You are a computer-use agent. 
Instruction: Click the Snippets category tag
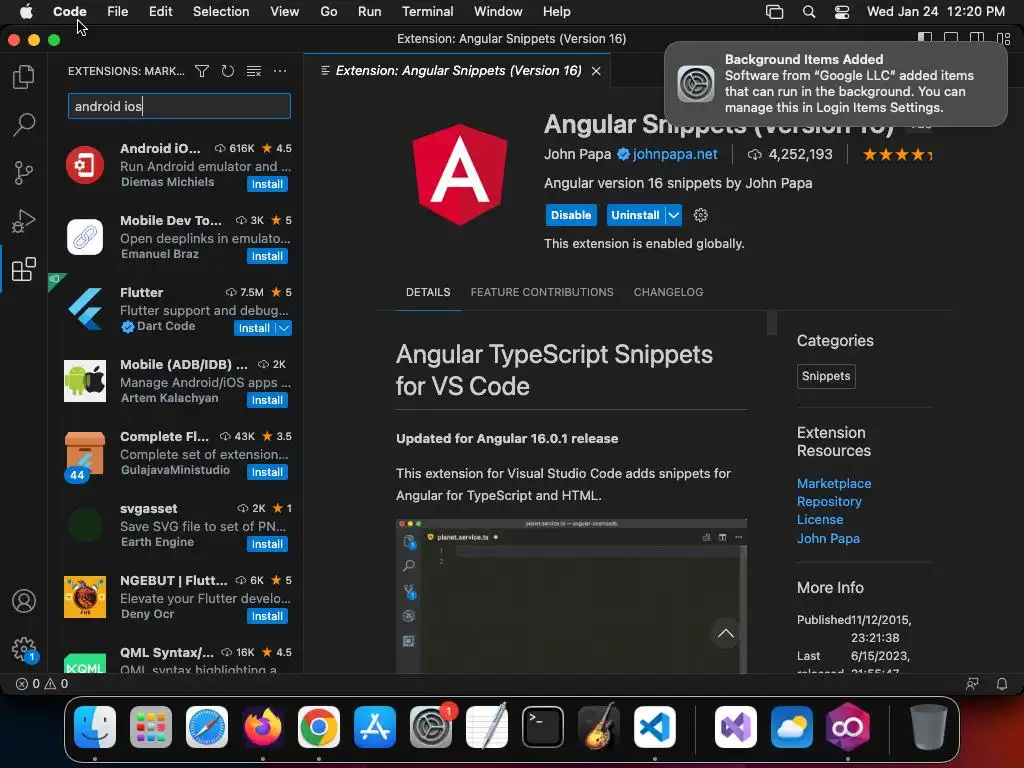825,376
